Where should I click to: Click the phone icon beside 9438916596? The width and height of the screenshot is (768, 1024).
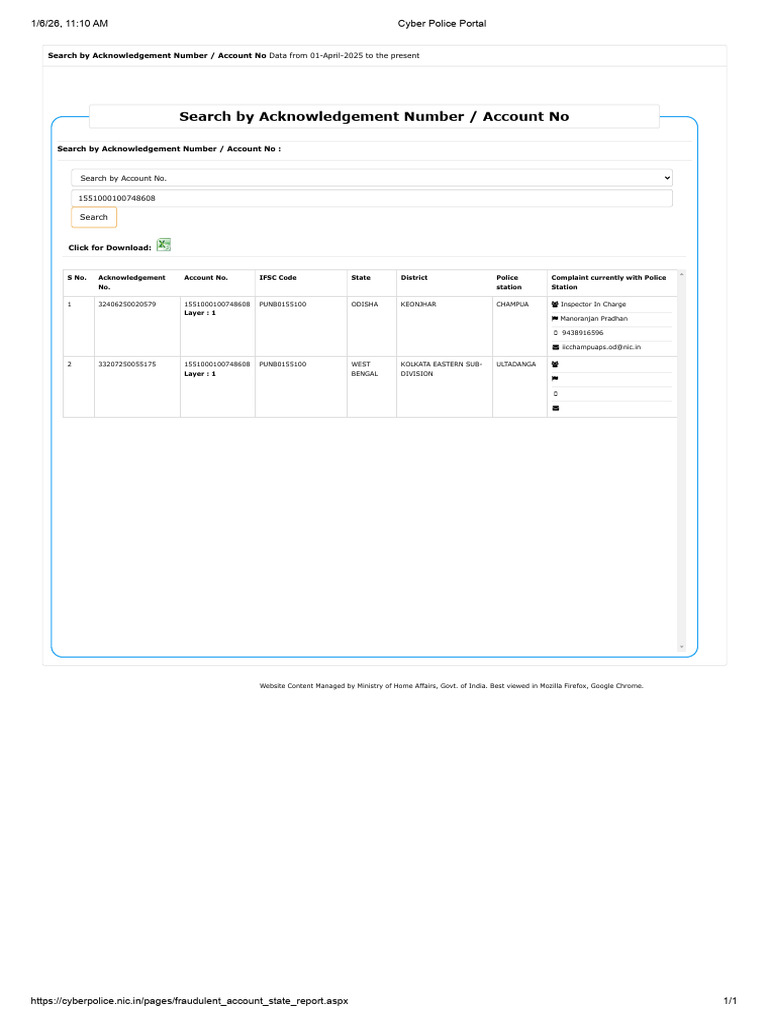[x=556, y=333]
